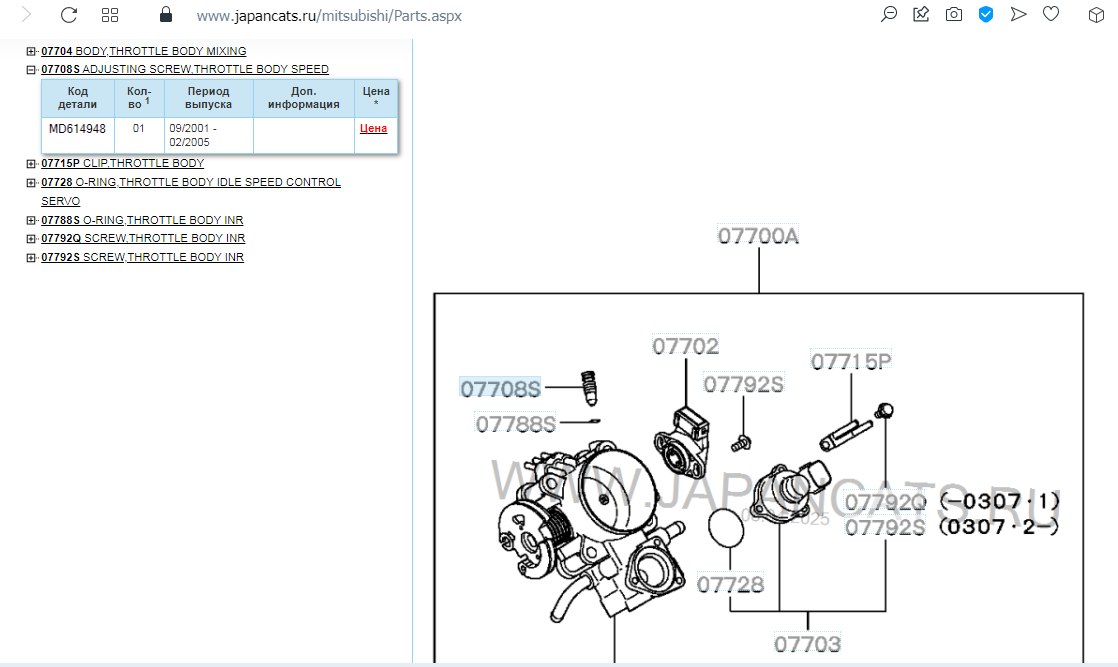Expand the 07792S SCREW node
This screenshot has height=667, width=1118.
coord(31,258)
